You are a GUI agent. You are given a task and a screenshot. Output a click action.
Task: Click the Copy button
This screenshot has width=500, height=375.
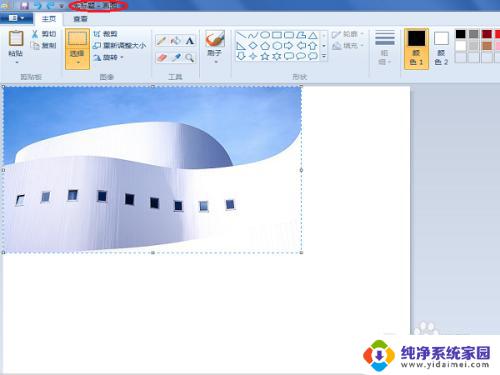click(x=44, y=45)
